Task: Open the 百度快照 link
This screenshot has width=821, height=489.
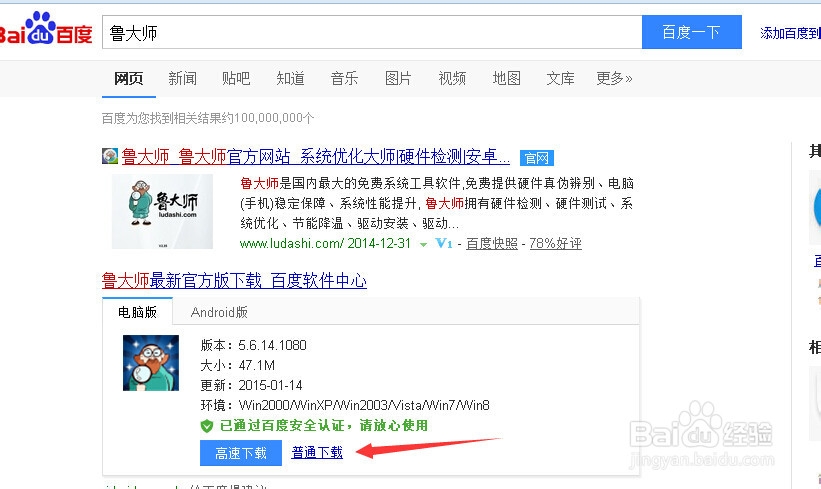Action: pos(492,243)
